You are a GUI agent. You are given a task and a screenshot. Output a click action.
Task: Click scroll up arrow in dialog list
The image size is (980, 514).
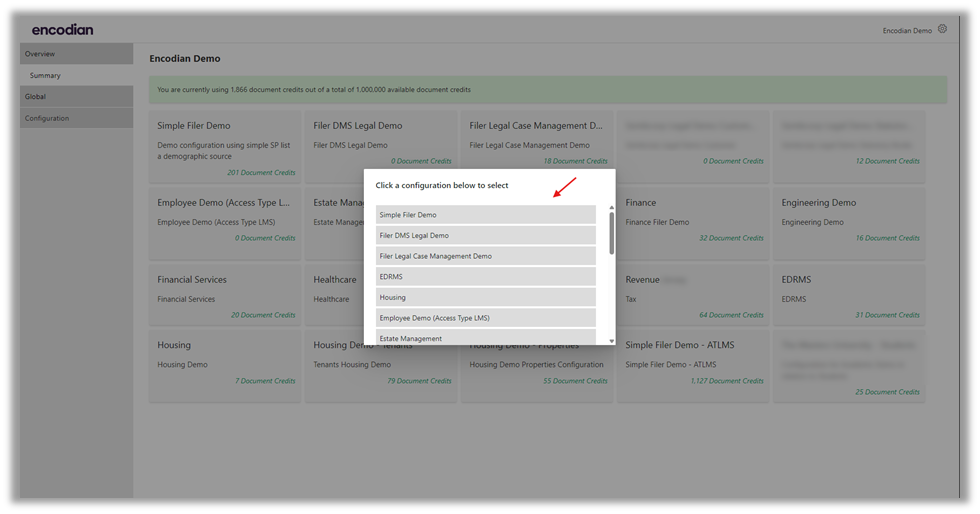click(611, 208)
